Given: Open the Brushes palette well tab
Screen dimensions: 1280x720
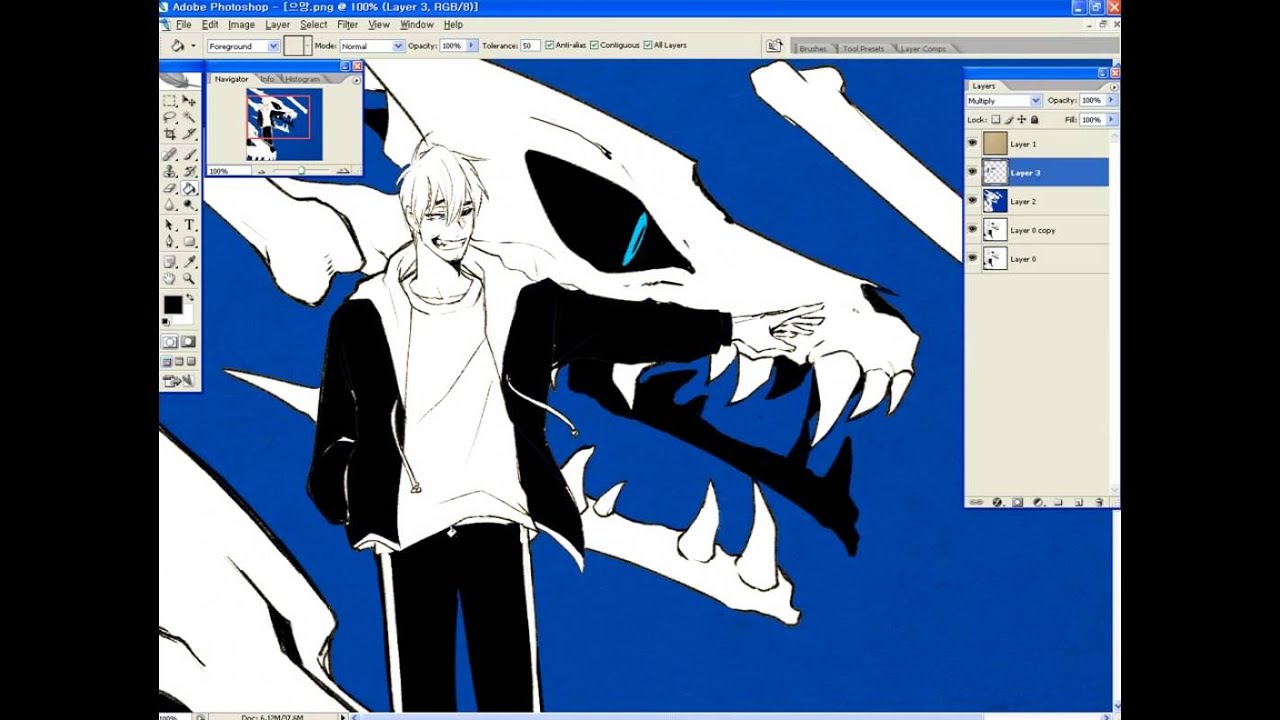Looking at the screenshot, I should coord(813,48).
